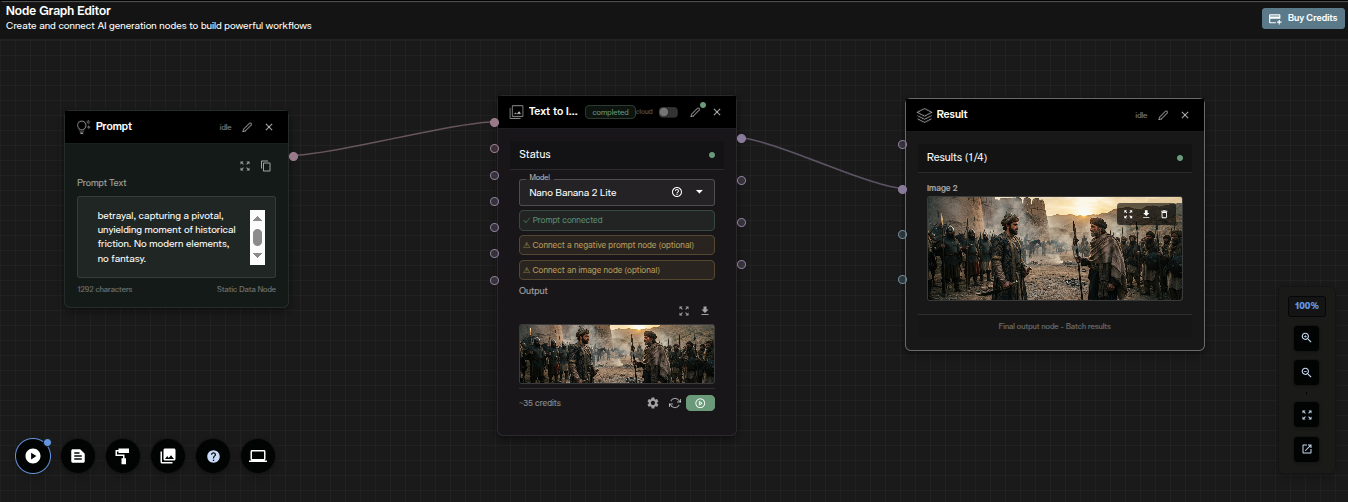Click the Result node layers icon
The height and width of the screenshot is (502, 1348).
tap(925, 115)
